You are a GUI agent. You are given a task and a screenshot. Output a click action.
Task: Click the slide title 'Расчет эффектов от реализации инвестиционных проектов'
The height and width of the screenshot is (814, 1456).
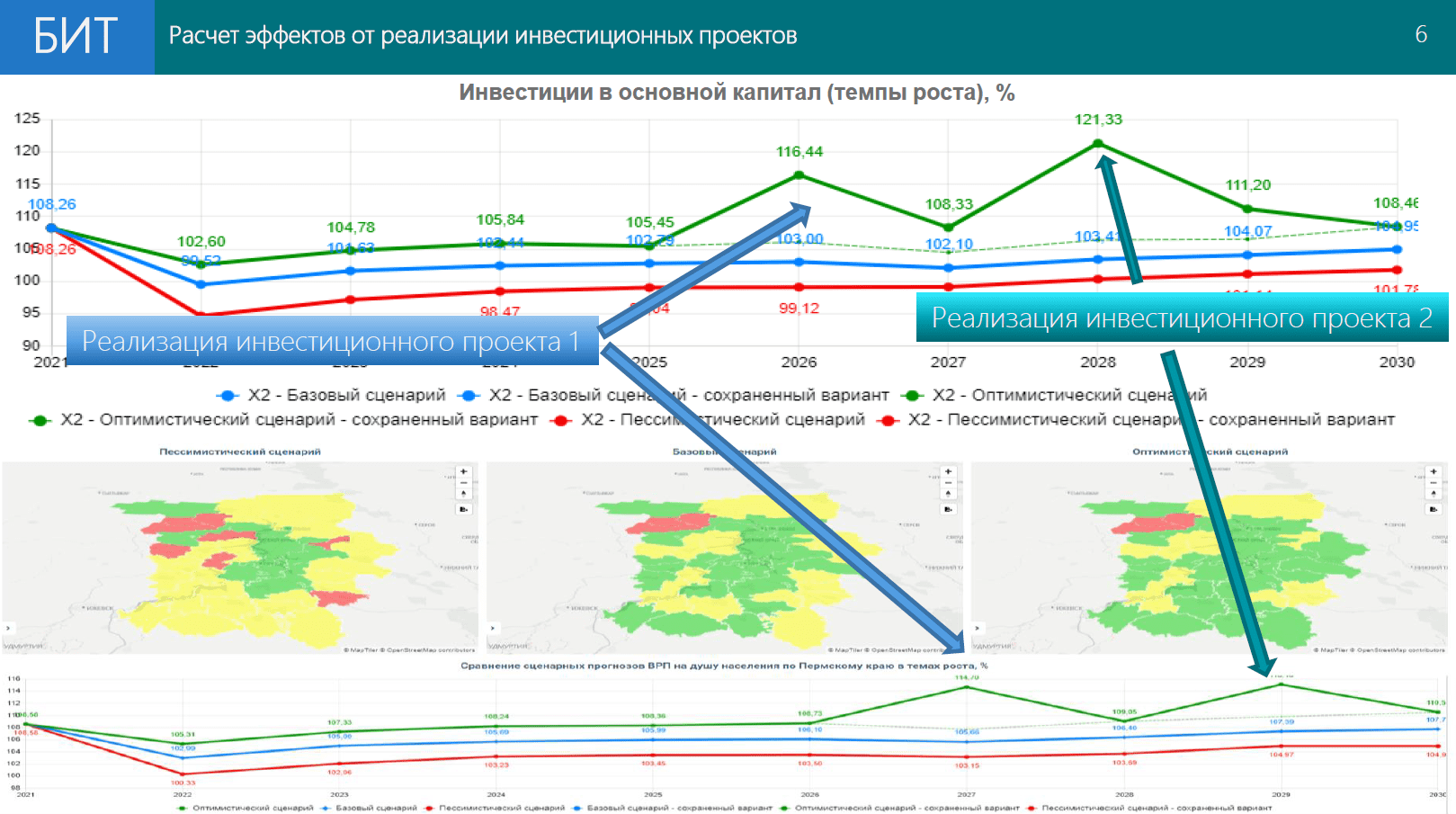(483, 36)
